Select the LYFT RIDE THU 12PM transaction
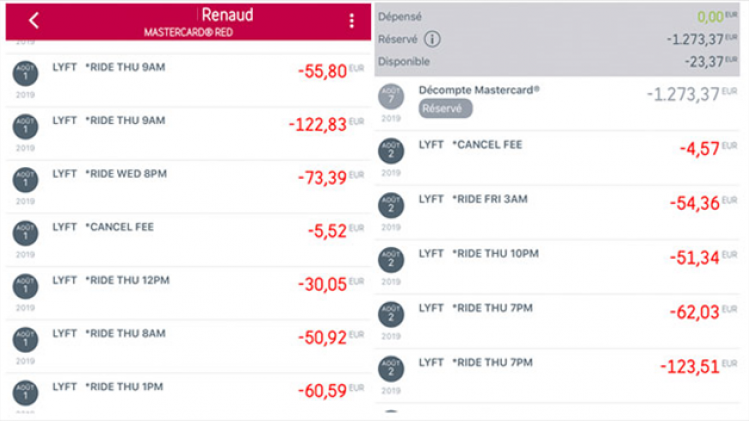 pos(190,285)
